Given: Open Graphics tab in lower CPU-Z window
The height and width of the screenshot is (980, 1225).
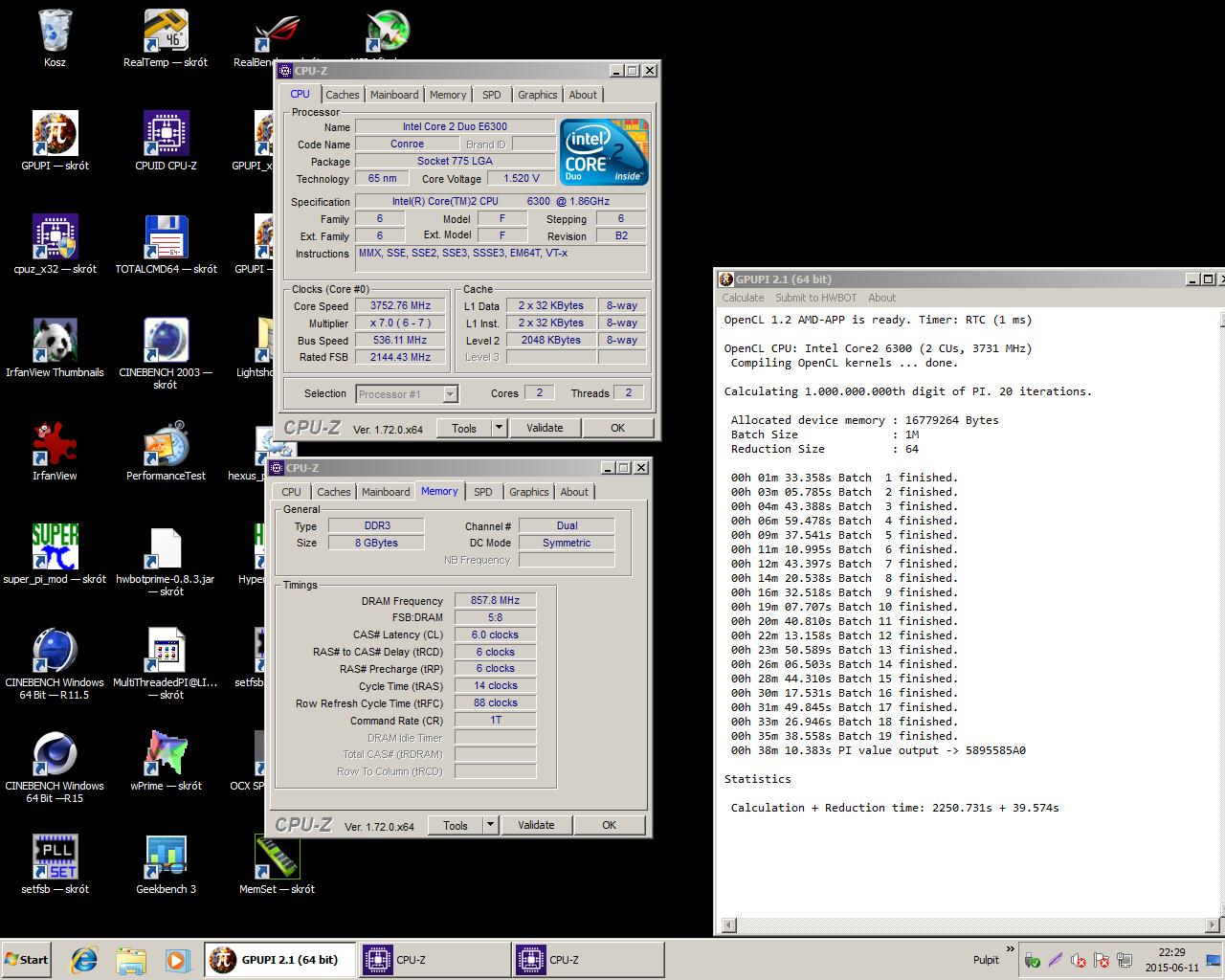Looking at the screenshot, I should [x=529, y=492].
